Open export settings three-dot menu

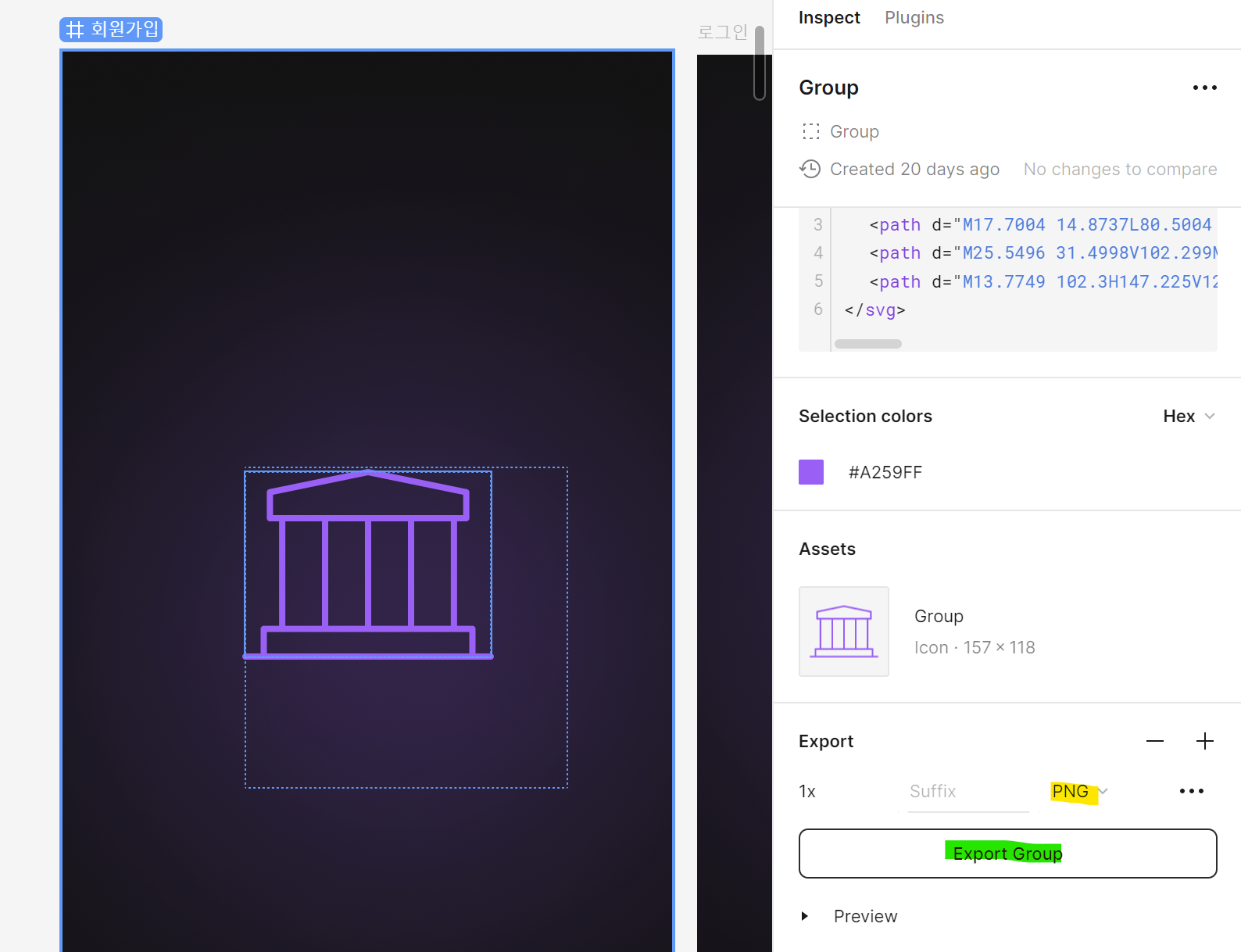pos(1192,791)
